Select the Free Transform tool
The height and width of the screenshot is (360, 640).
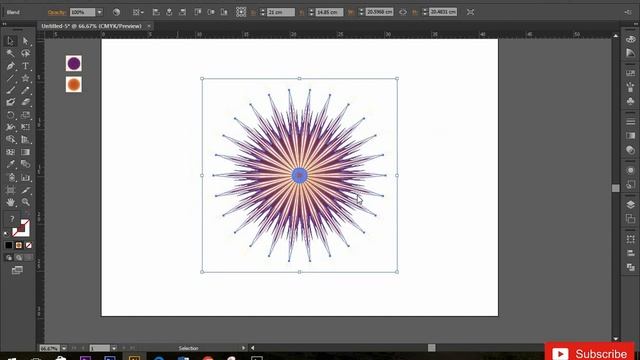tap(25, 127)
